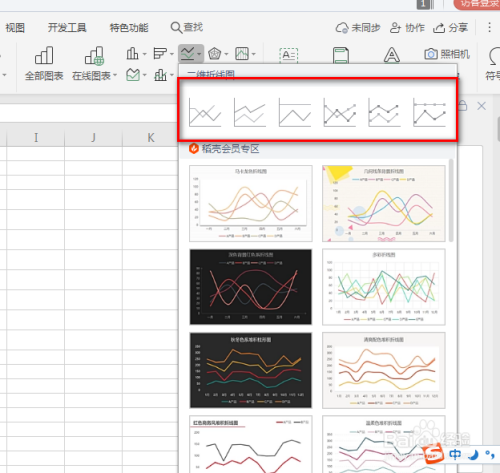
Task: Insert a bar chart from the ribbon icon
Action: coord(160,53)
